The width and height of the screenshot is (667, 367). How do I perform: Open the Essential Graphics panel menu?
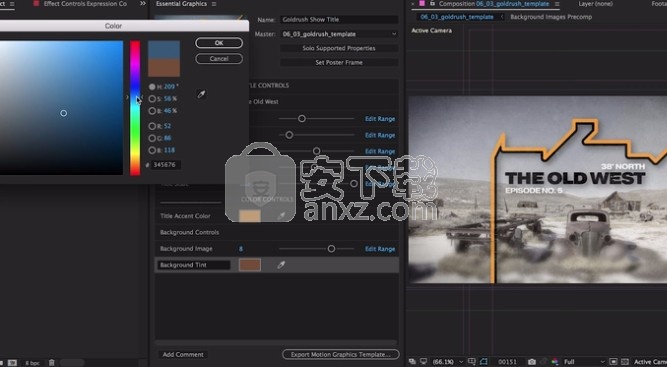coord(214,4)
